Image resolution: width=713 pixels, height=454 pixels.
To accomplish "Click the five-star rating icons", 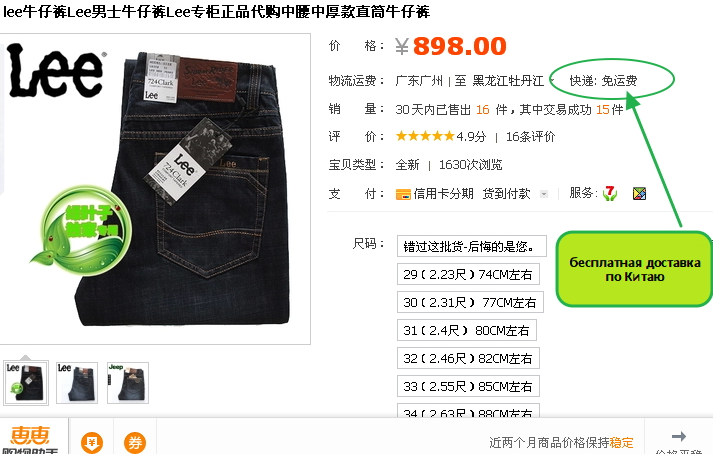I will pyautogui.click(x=425, y=136).
